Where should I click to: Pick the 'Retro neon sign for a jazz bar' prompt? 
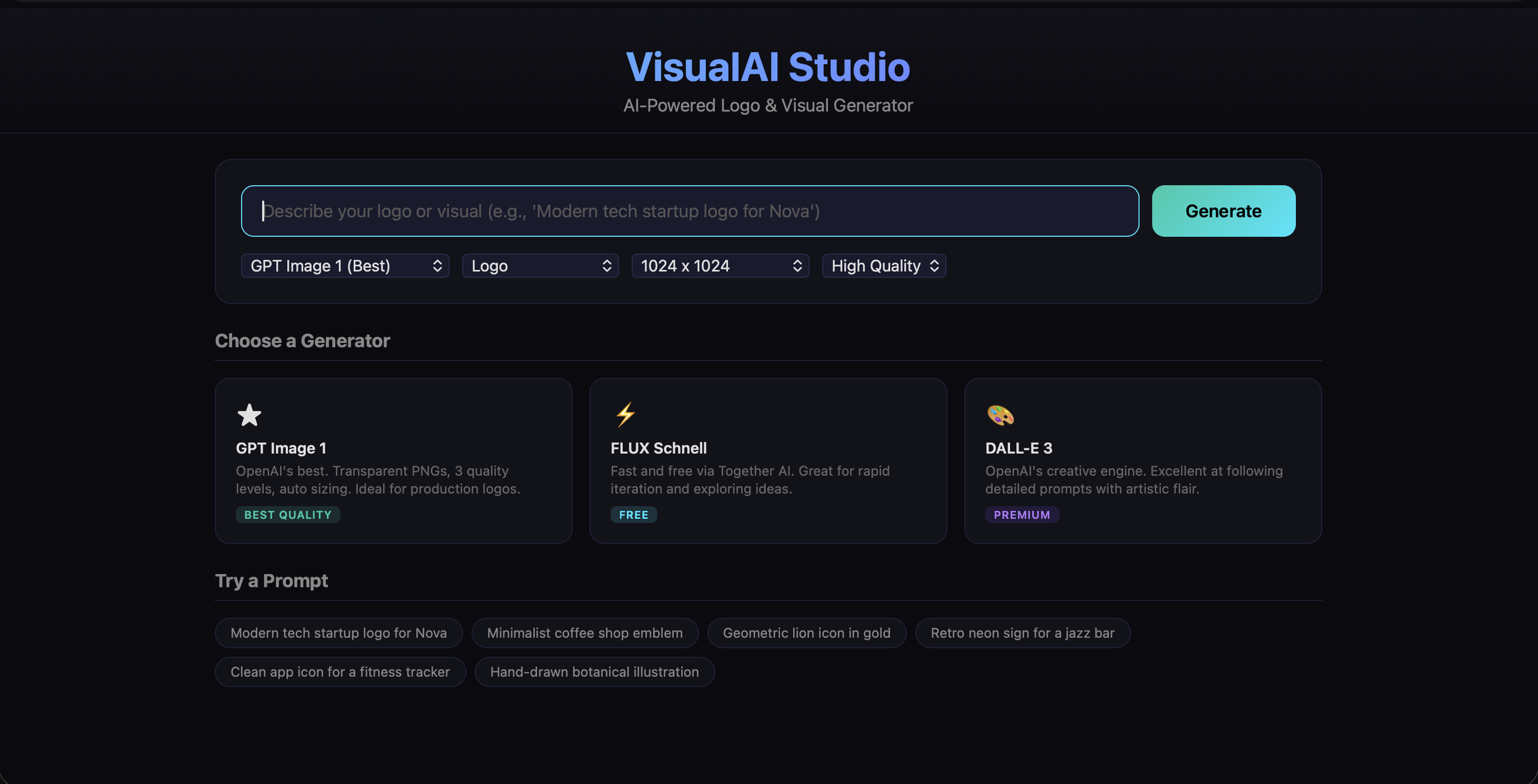[x=1022, y=633]
